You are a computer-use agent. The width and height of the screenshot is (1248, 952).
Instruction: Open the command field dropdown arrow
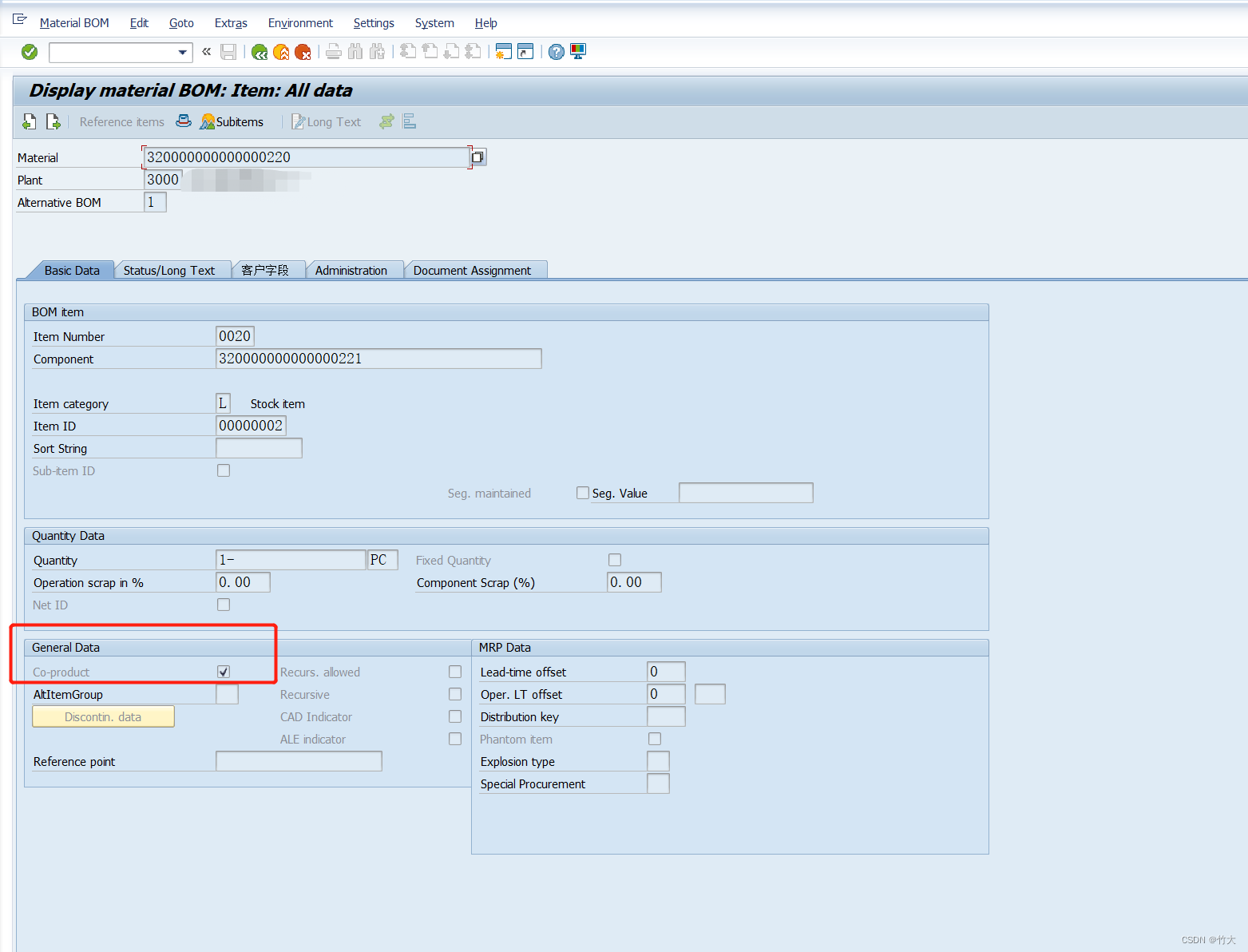point(183,53)
